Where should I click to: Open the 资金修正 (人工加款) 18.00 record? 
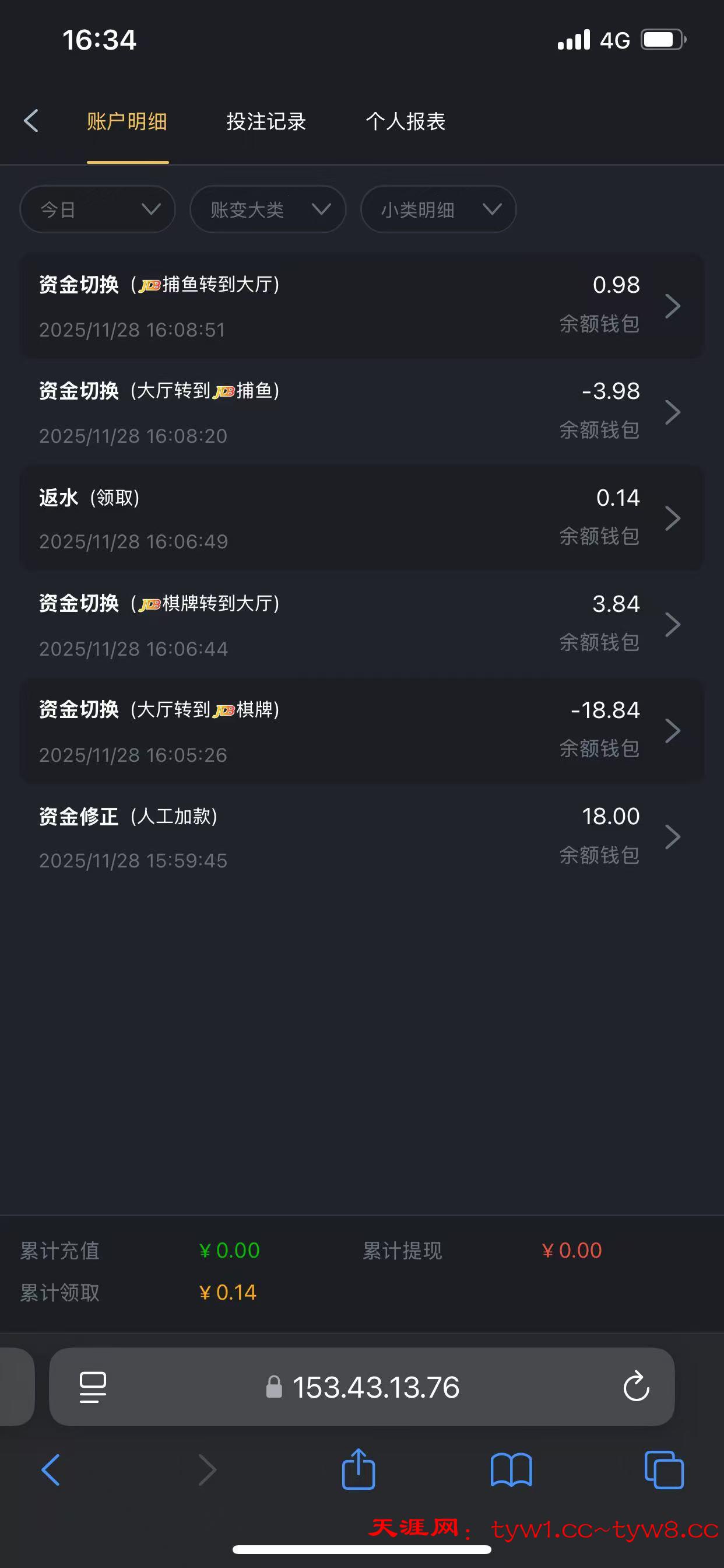(361, 837)
